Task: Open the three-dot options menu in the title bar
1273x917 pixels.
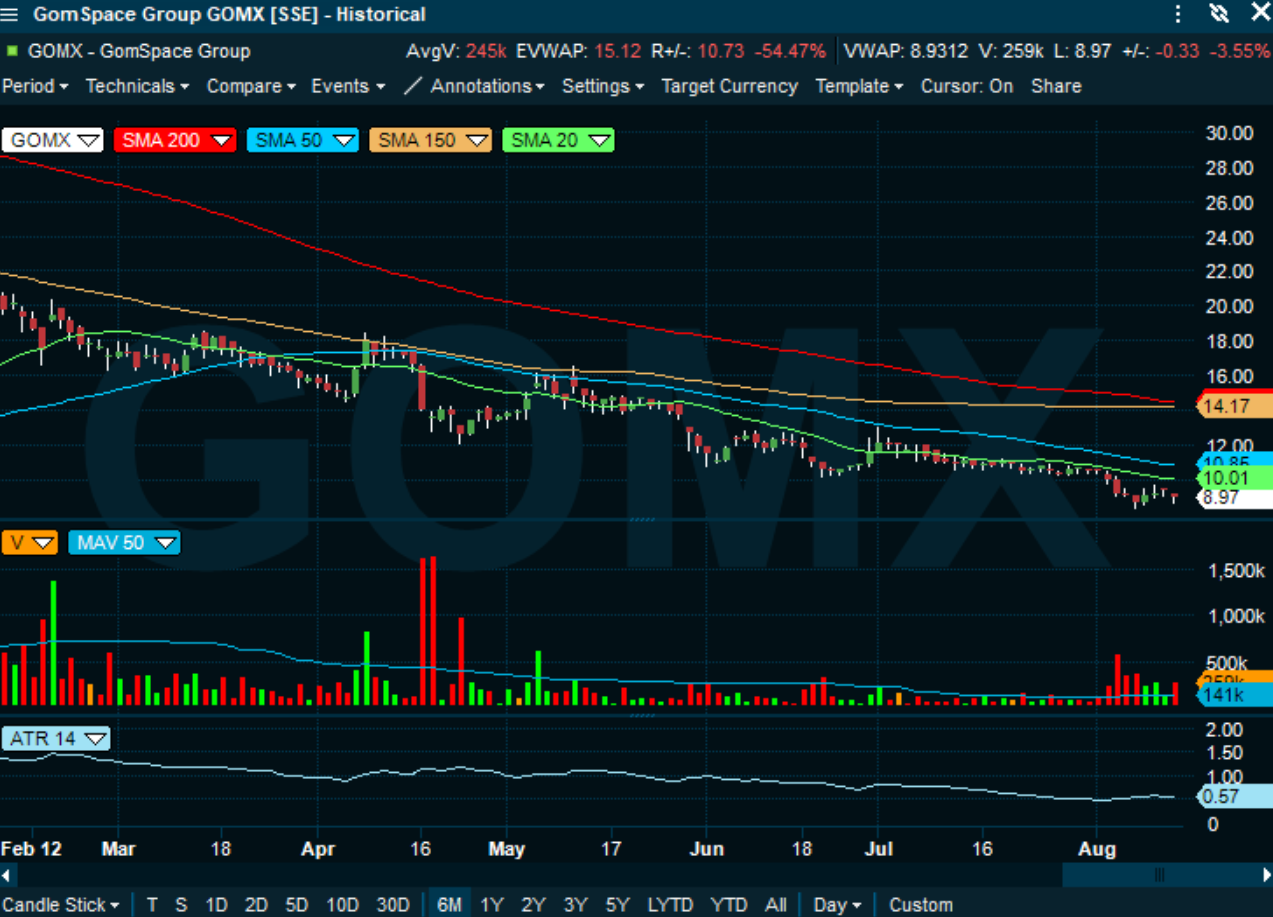Action: click(x=1178, y=14)
